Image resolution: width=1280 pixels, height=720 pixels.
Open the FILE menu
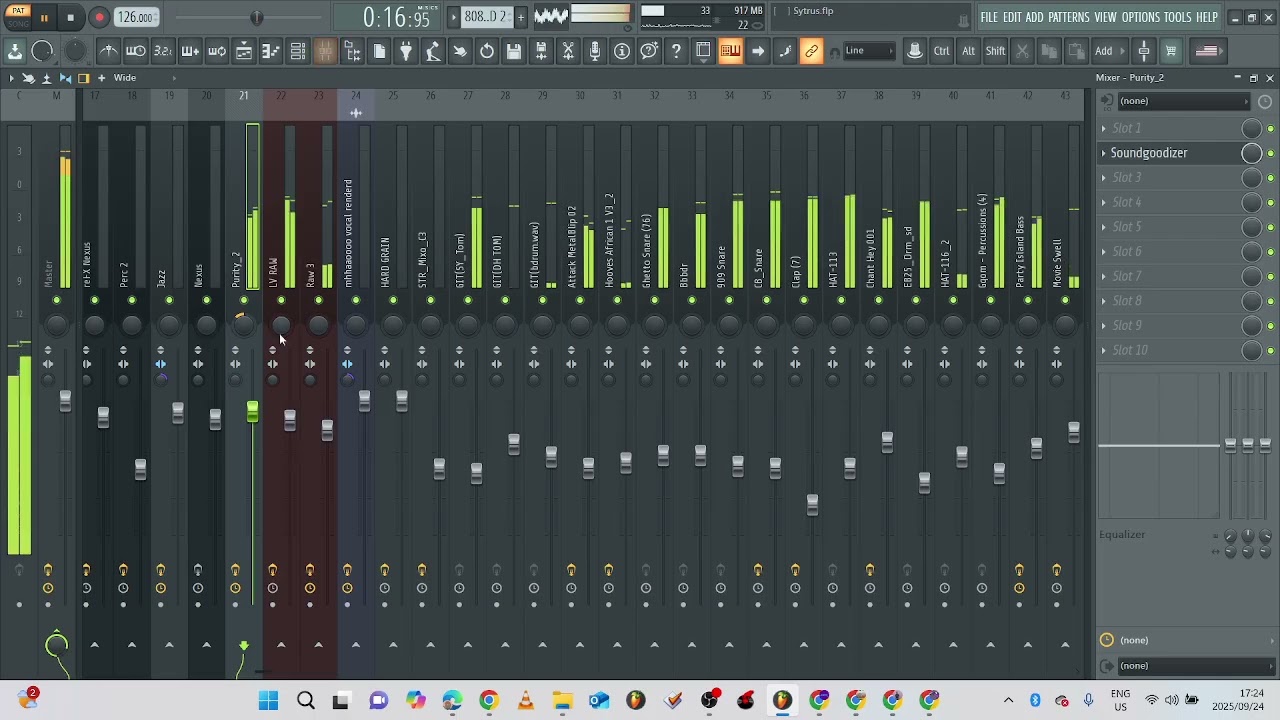pyautogui.click(x=989, y=17)
